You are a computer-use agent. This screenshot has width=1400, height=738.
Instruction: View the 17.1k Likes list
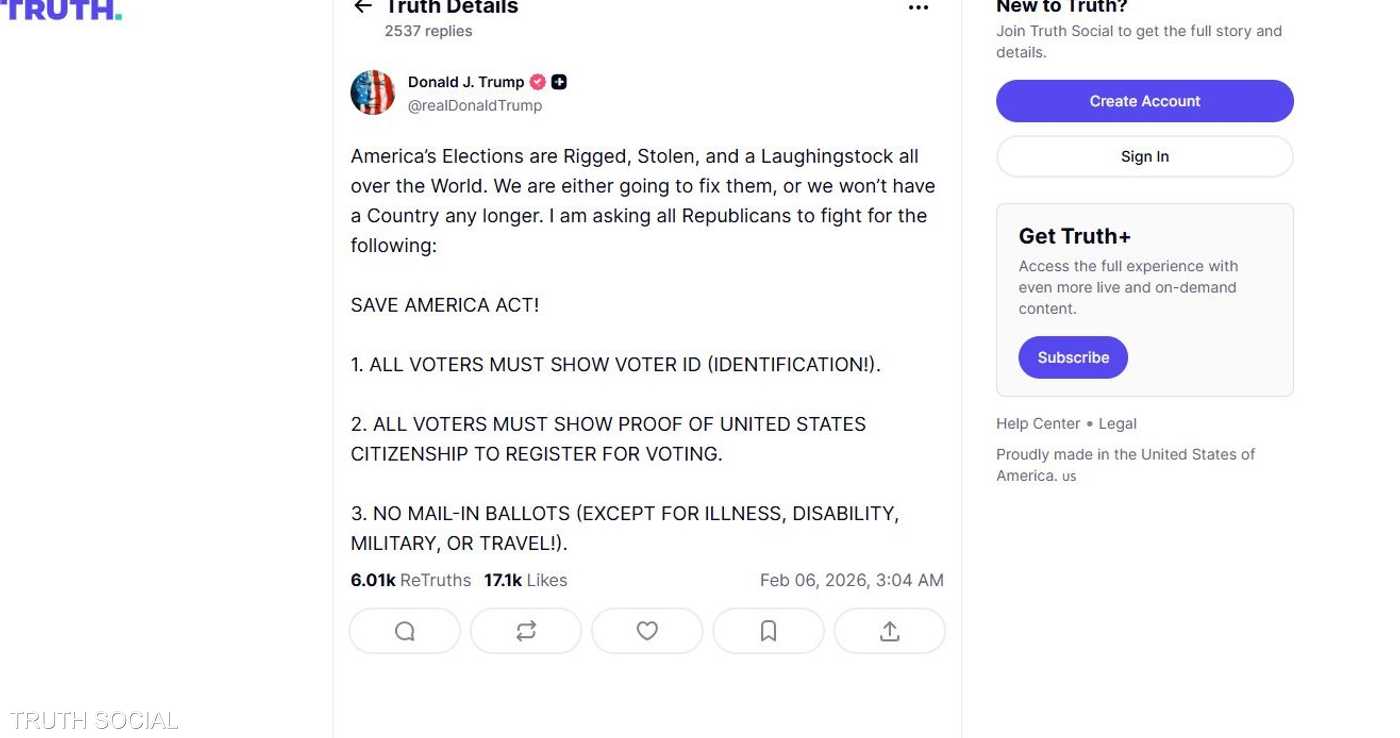point(525,580)
